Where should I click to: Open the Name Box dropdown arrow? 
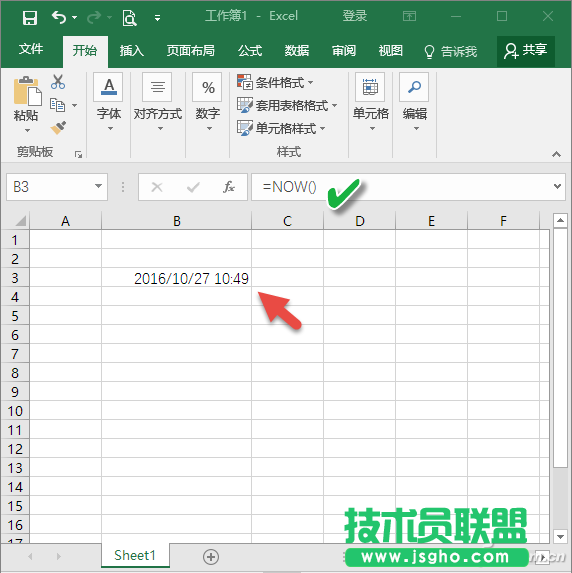tap(98, 186)
